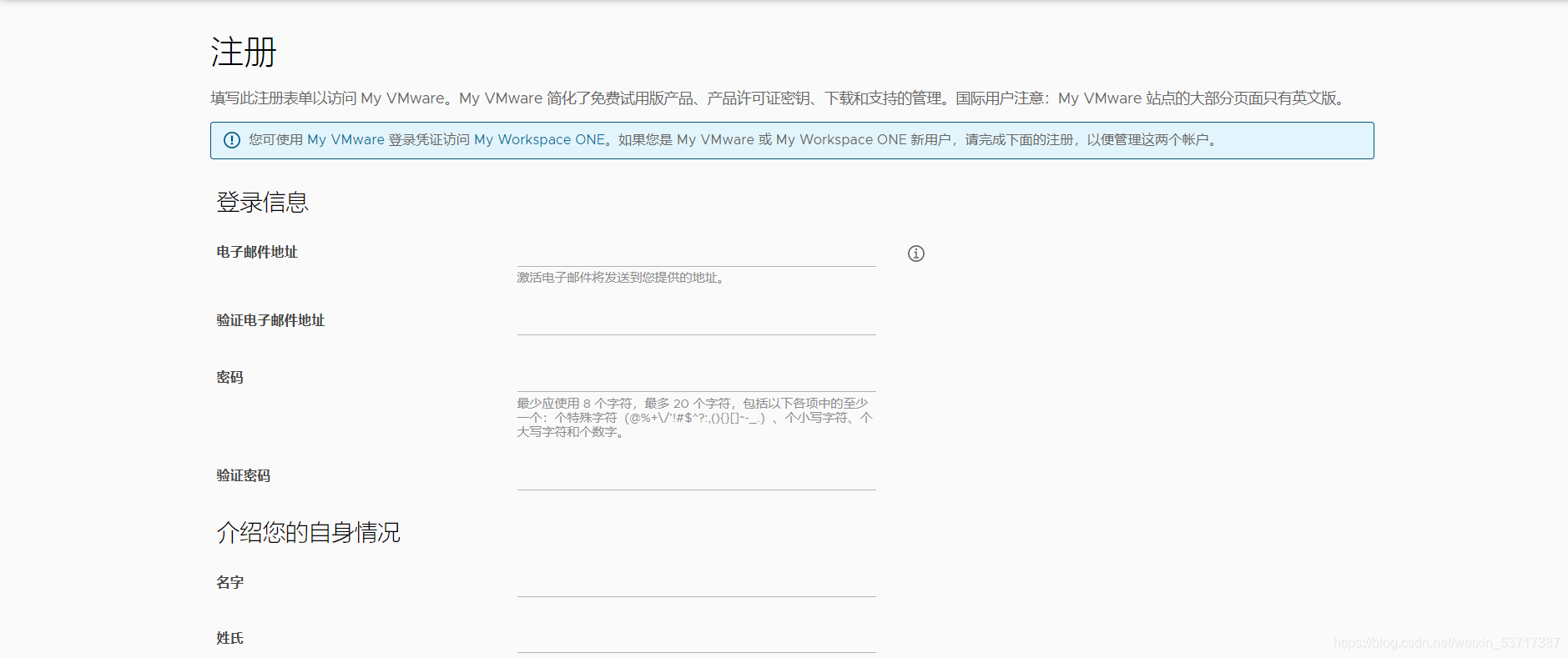The height and width of the screenshot is (658, 1568).
Task: Select the 名字 input field
Action: point(696,584)
